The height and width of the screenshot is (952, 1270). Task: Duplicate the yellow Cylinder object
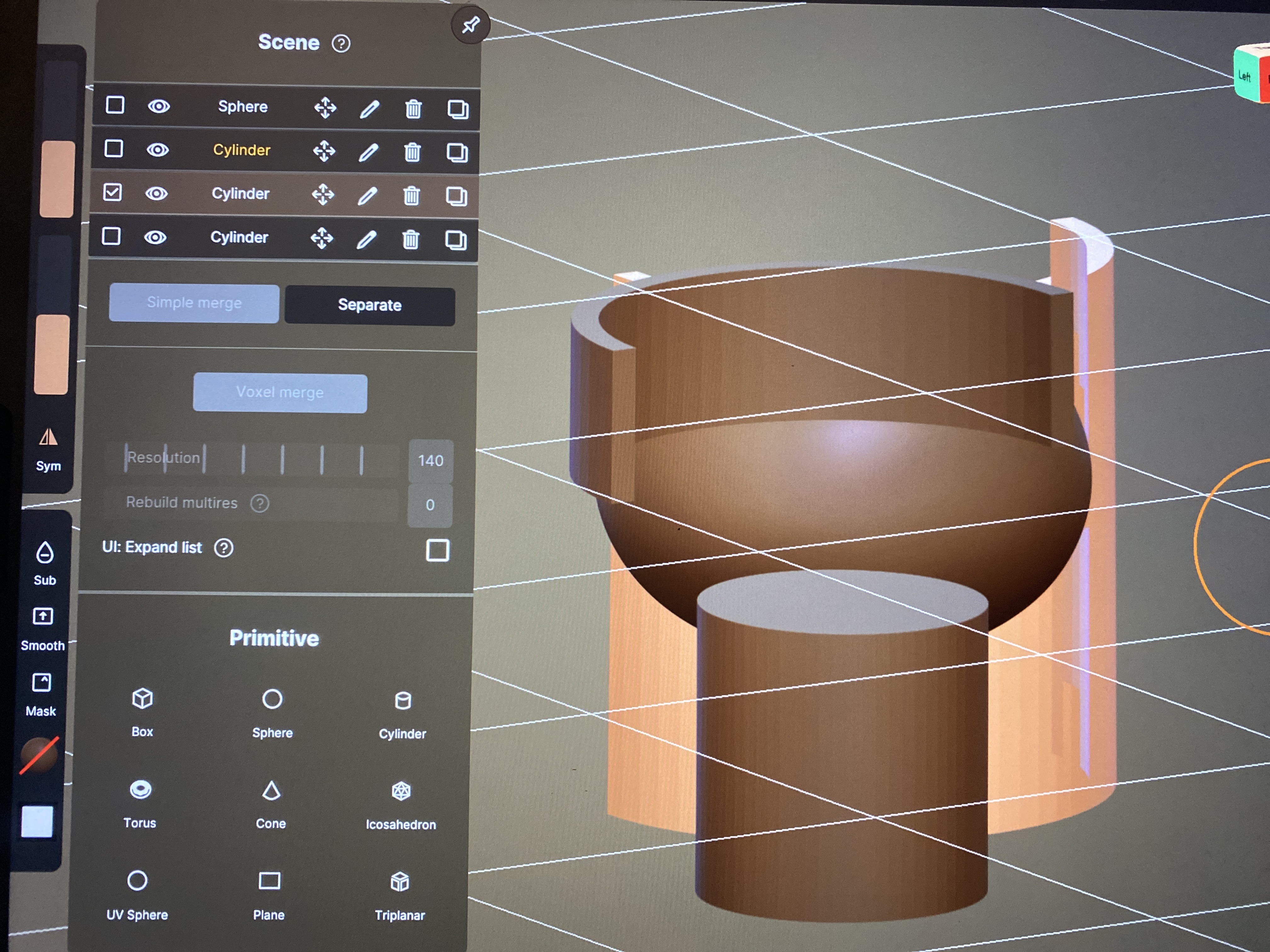[457, 153]
